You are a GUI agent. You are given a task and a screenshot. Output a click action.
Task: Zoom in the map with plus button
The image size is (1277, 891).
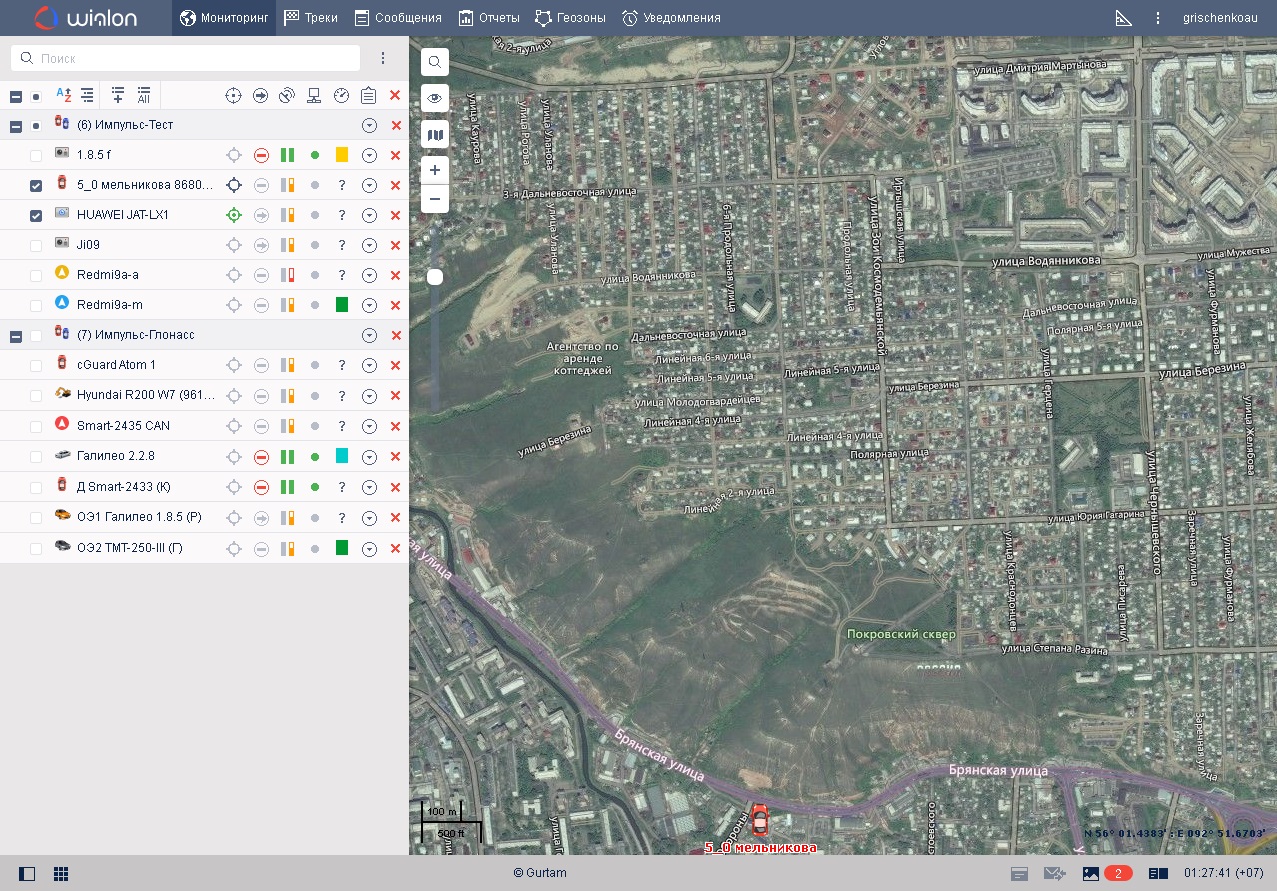point(435,170)
